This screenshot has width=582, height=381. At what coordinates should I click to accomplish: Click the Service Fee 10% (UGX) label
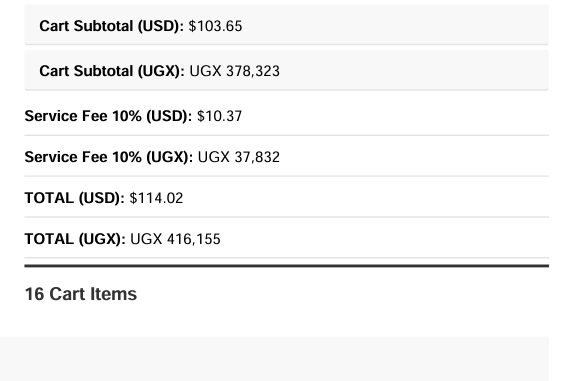pos(109,157)
